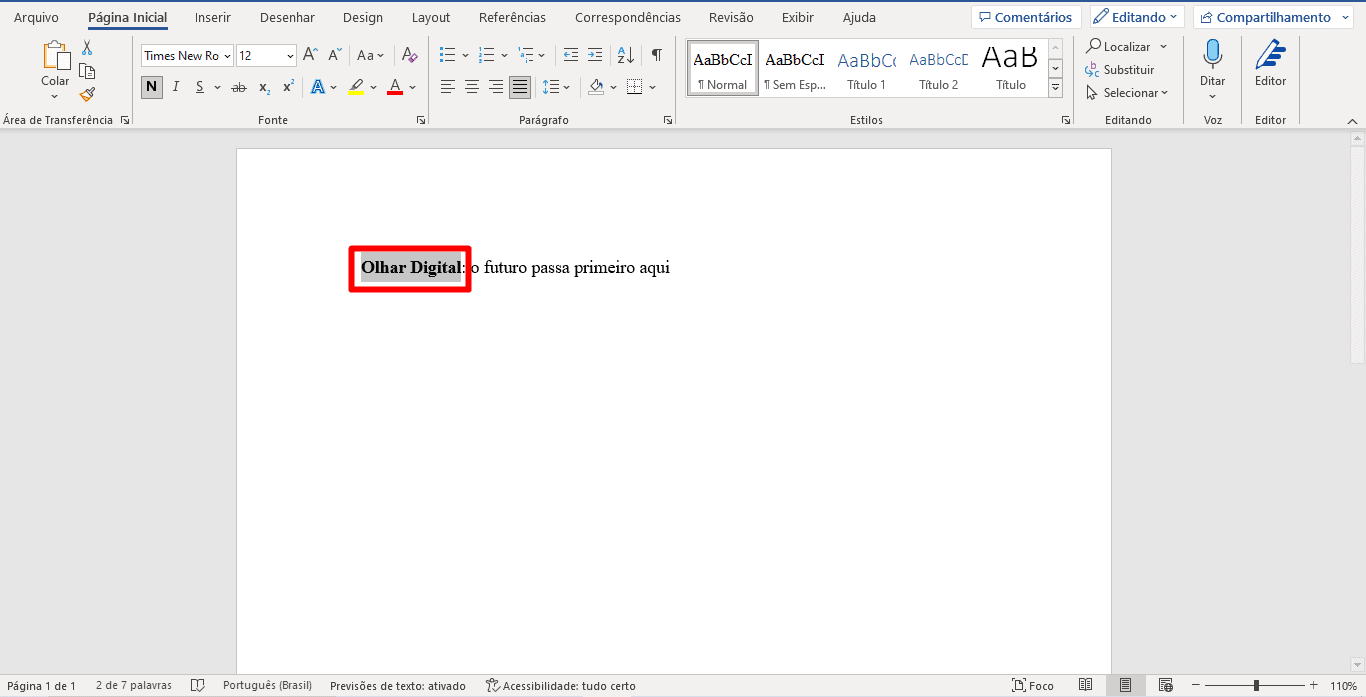Clear all formatting with eraser A icon

409,55
